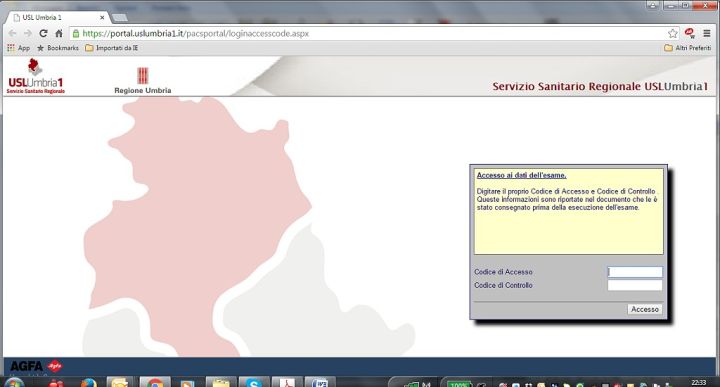The height and width of the screenshot is (387, 720).
Task: Click the AGFA logo in footer
Action: [x=36, y=366]
